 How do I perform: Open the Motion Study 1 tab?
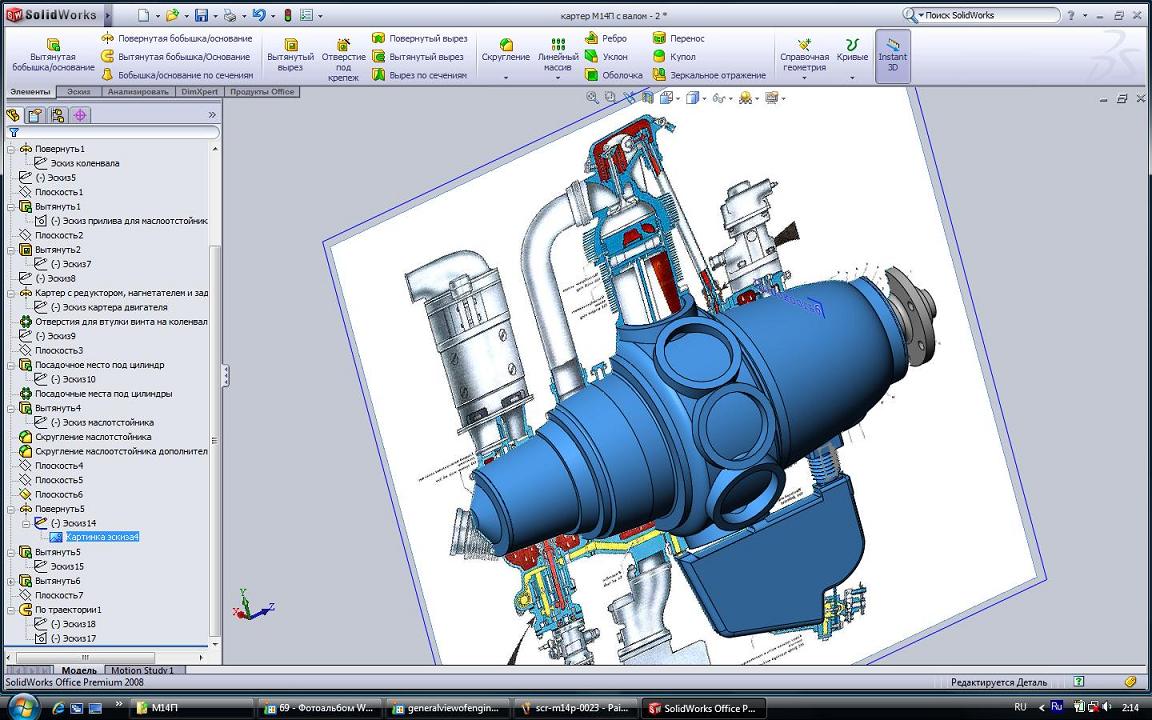[141, 670]
